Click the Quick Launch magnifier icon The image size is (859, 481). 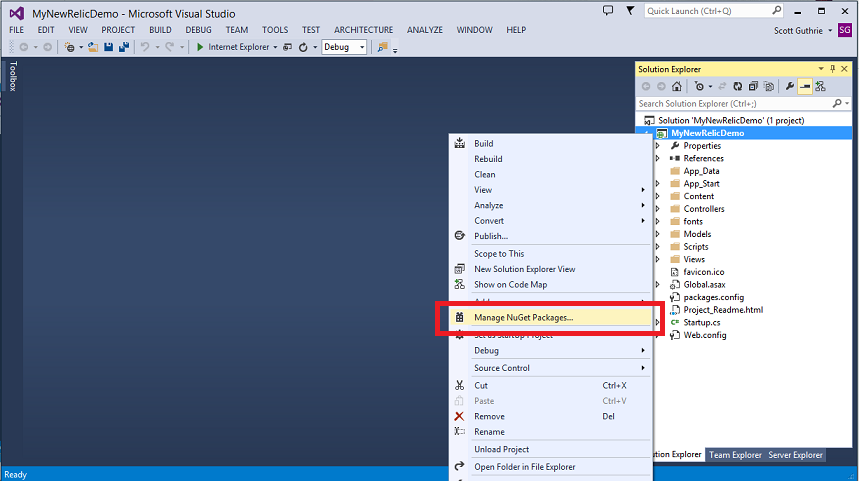click(x=776, y=10)
